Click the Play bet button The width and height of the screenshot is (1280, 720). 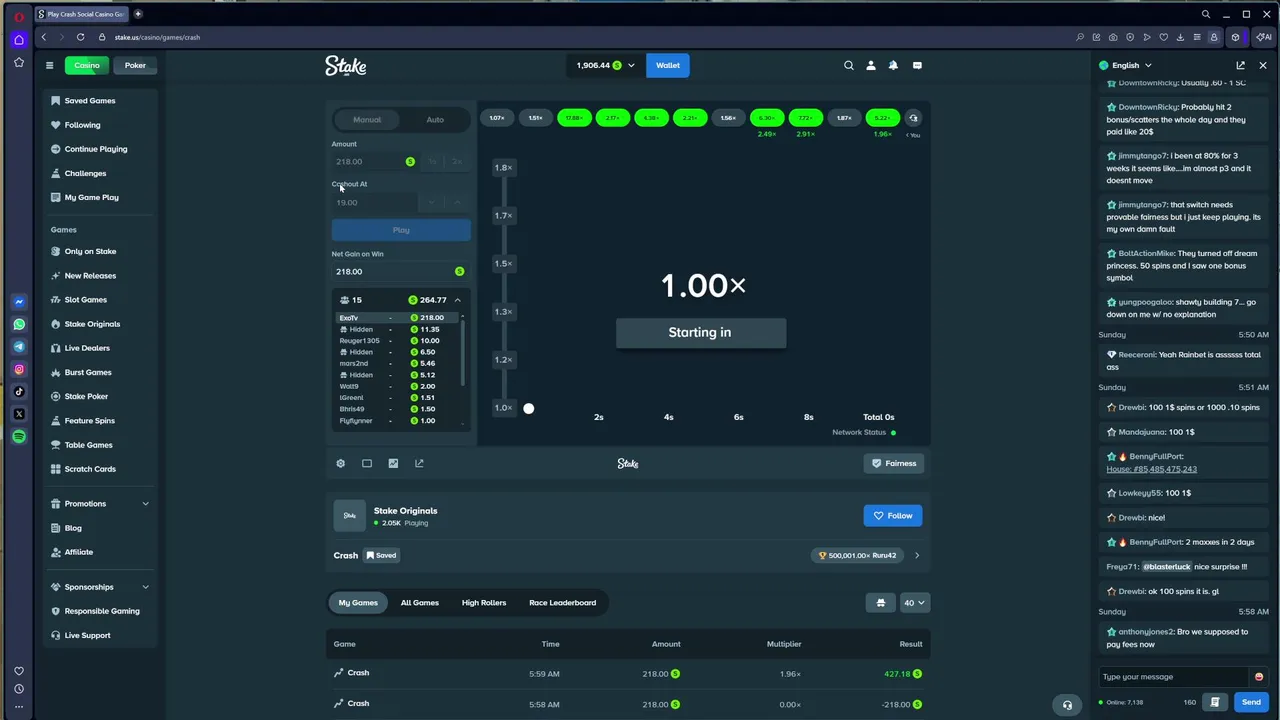point(401,230)
